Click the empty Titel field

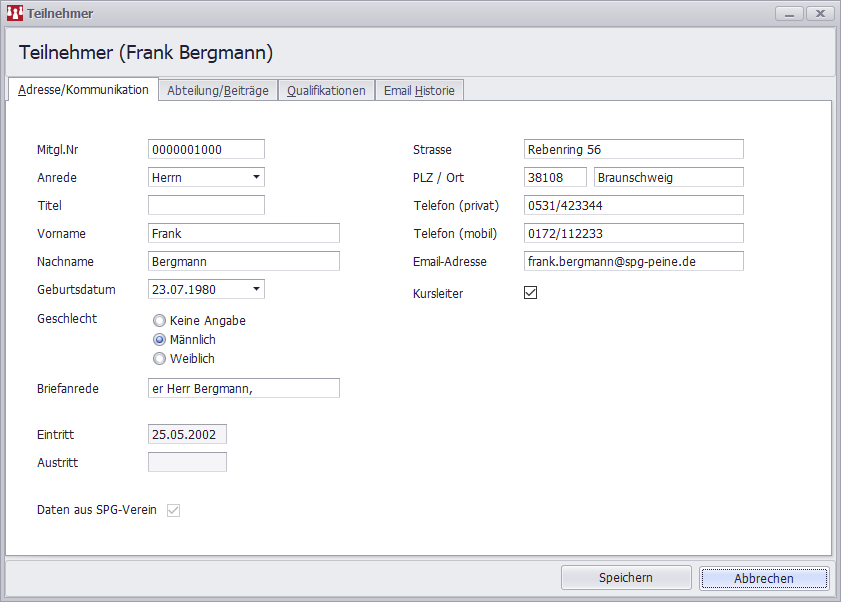pos(206,205)
